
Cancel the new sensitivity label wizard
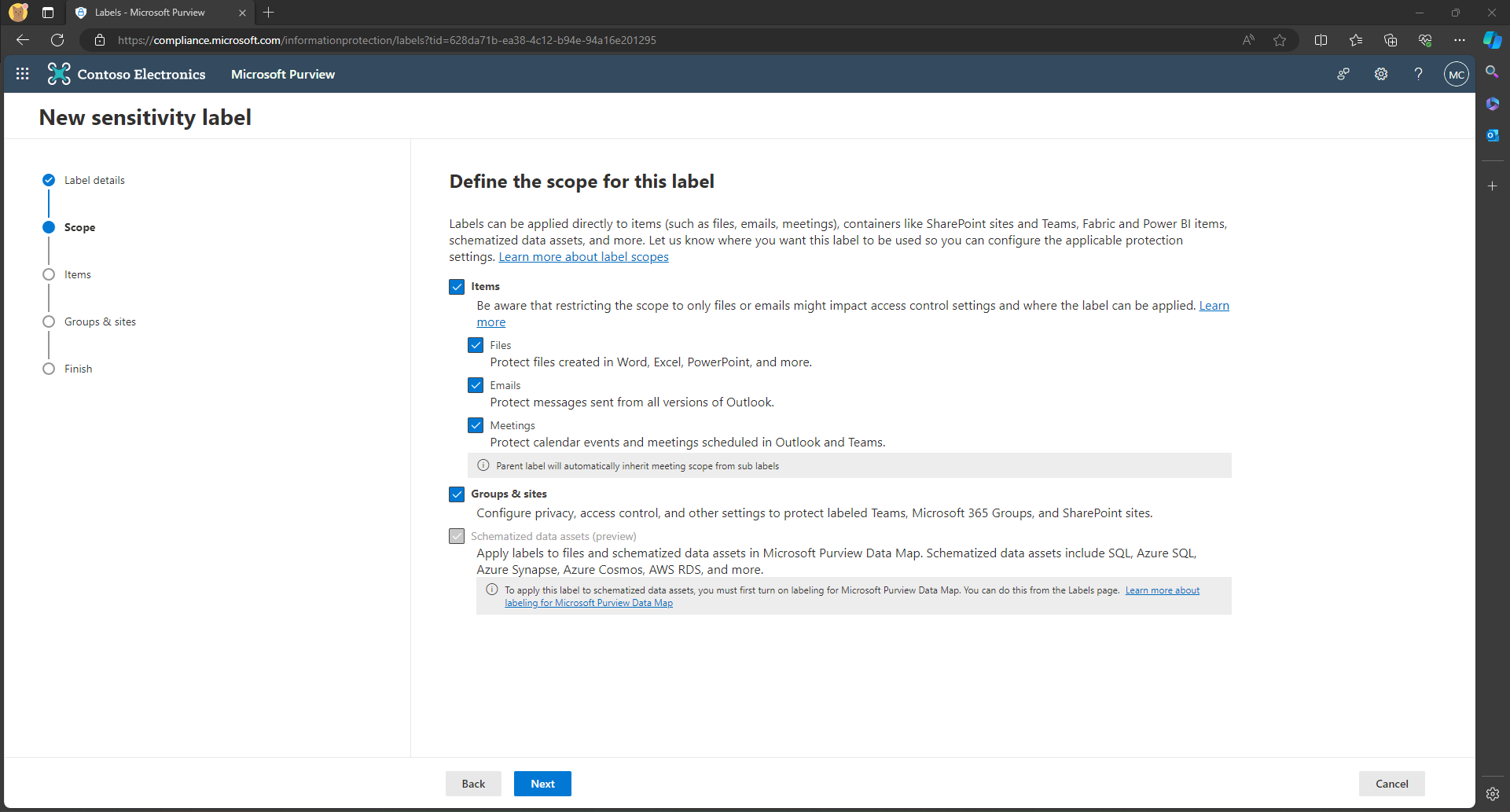click(1391, 784)
